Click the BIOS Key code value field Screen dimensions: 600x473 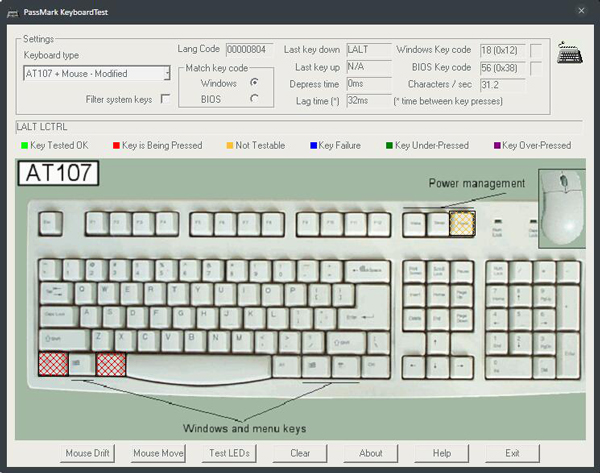click(503, 68)
